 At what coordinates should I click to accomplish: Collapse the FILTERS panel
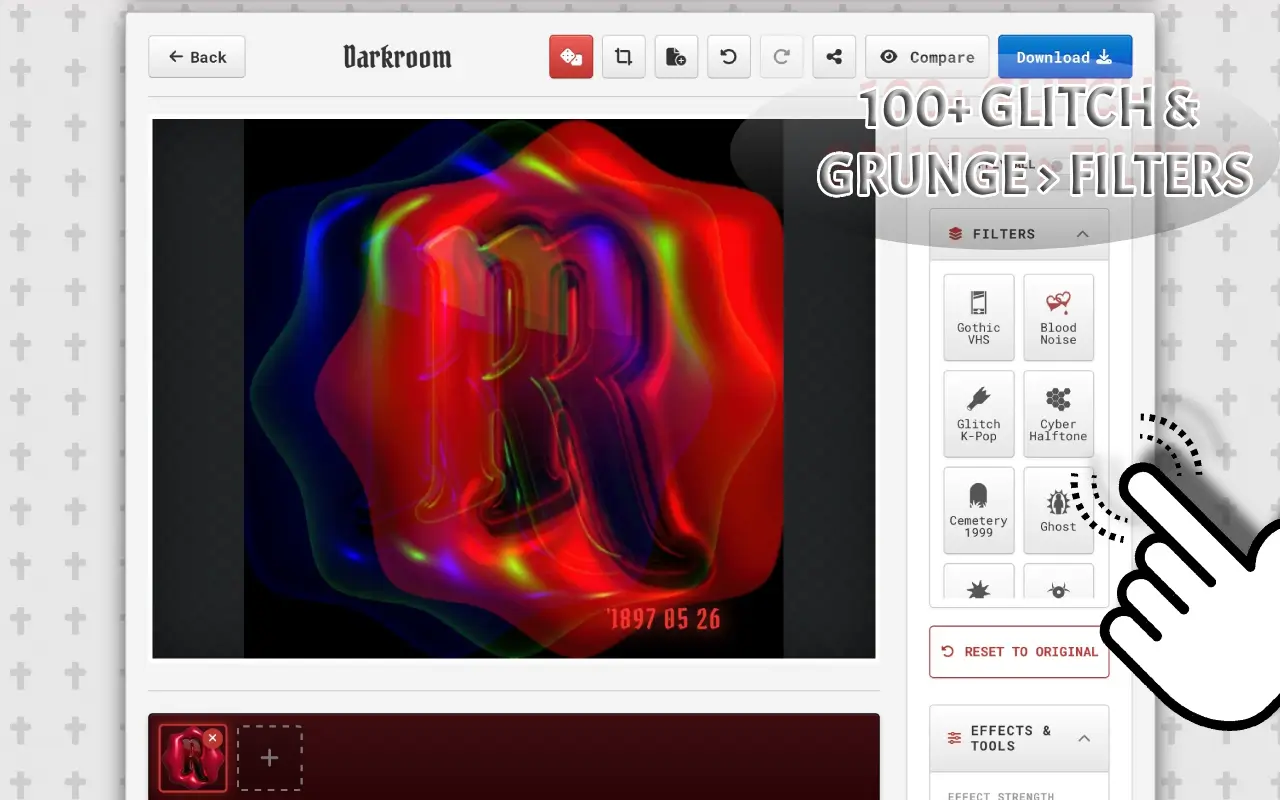tap(1083, 233)
